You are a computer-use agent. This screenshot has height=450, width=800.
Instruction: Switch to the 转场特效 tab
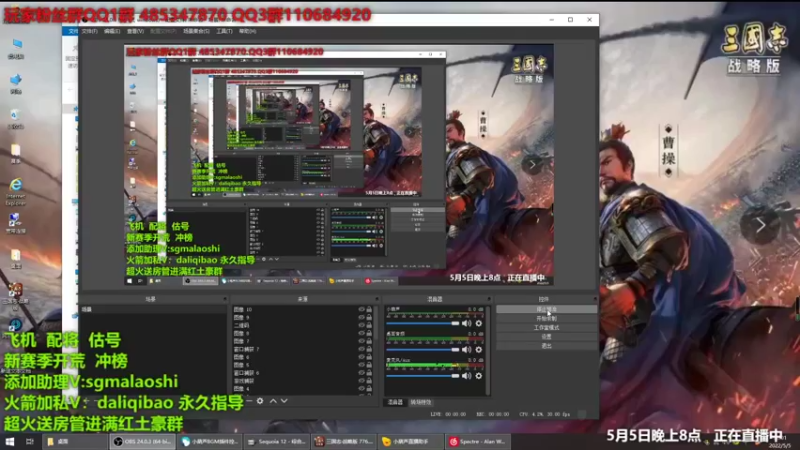(x=420, y=402)
